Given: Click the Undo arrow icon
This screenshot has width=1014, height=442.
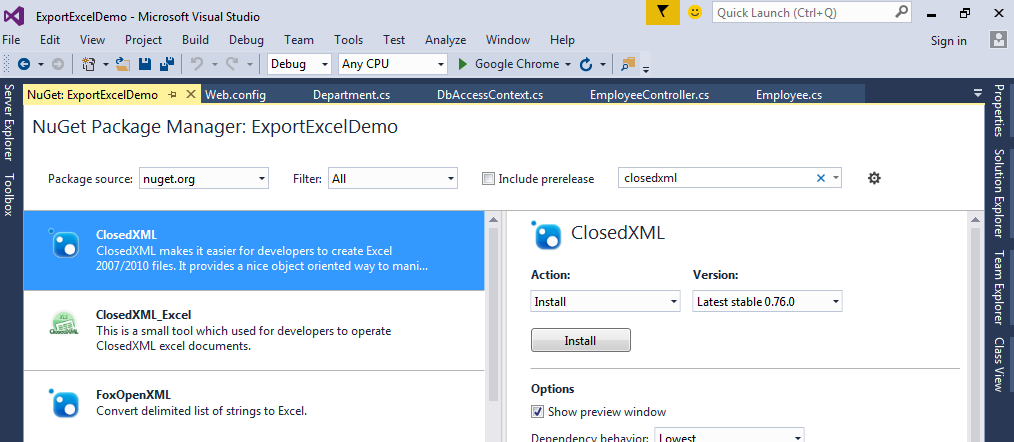Looking at the screenshot, I should (x=197, y=64).
